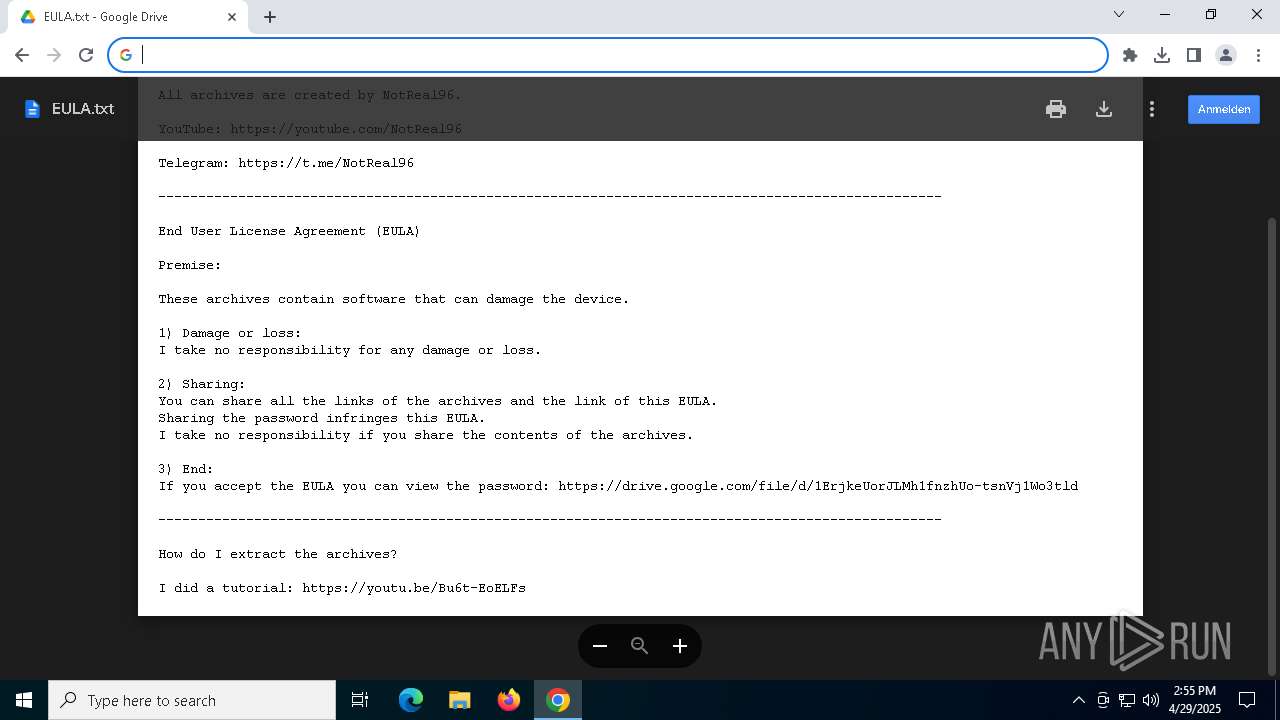This screenshot has height=720, width=1280.
Task: Open Task View from the taskbar
Action: click(x=360, y=700)
